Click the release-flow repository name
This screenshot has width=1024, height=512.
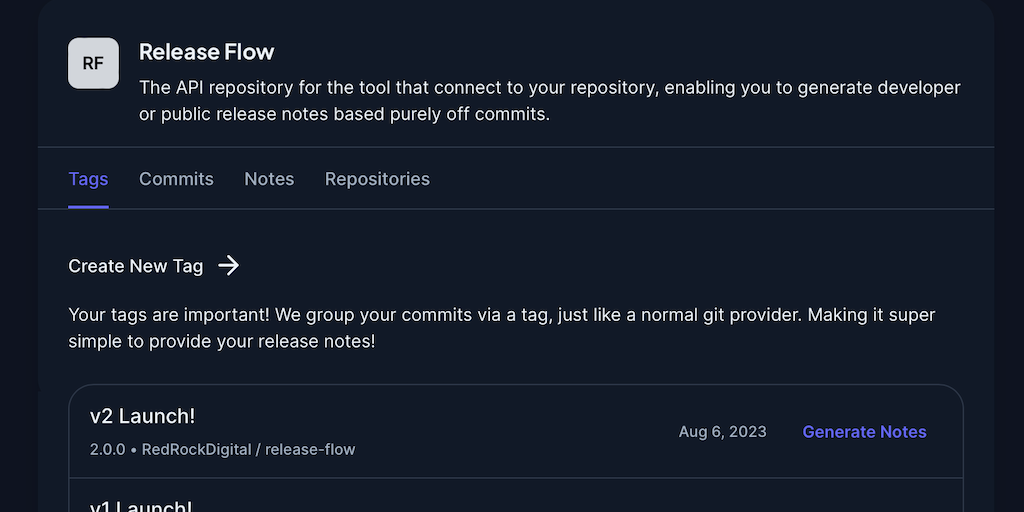(310, 450)
